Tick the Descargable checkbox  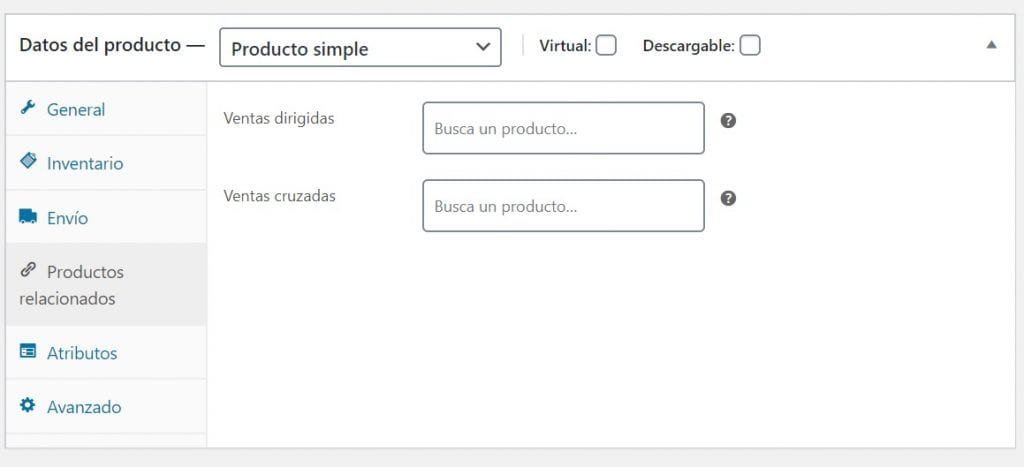point(750,46)
